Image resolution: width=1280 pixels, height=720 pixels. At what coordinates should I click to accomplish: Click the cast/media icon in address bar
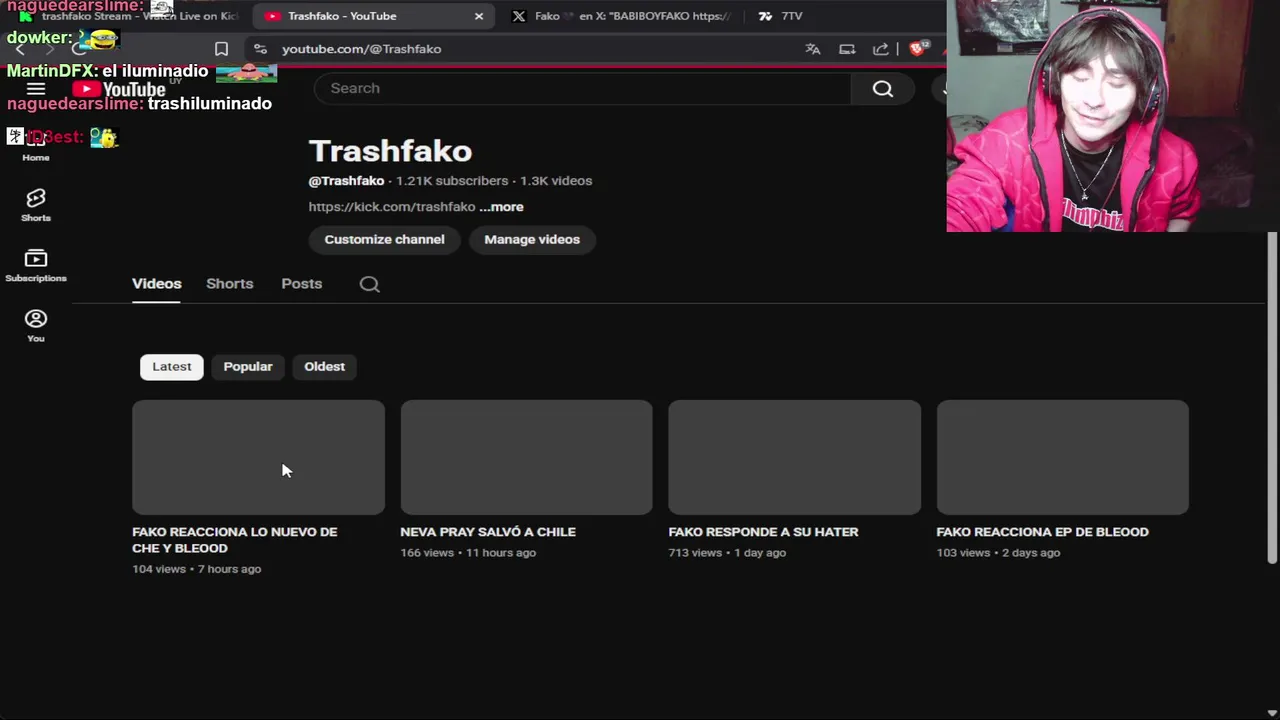pos(847,49)
